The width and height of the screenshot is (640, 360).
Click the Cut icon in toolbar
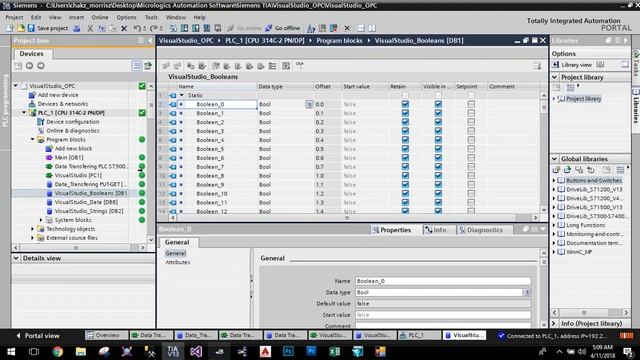(x=90, y=28)
